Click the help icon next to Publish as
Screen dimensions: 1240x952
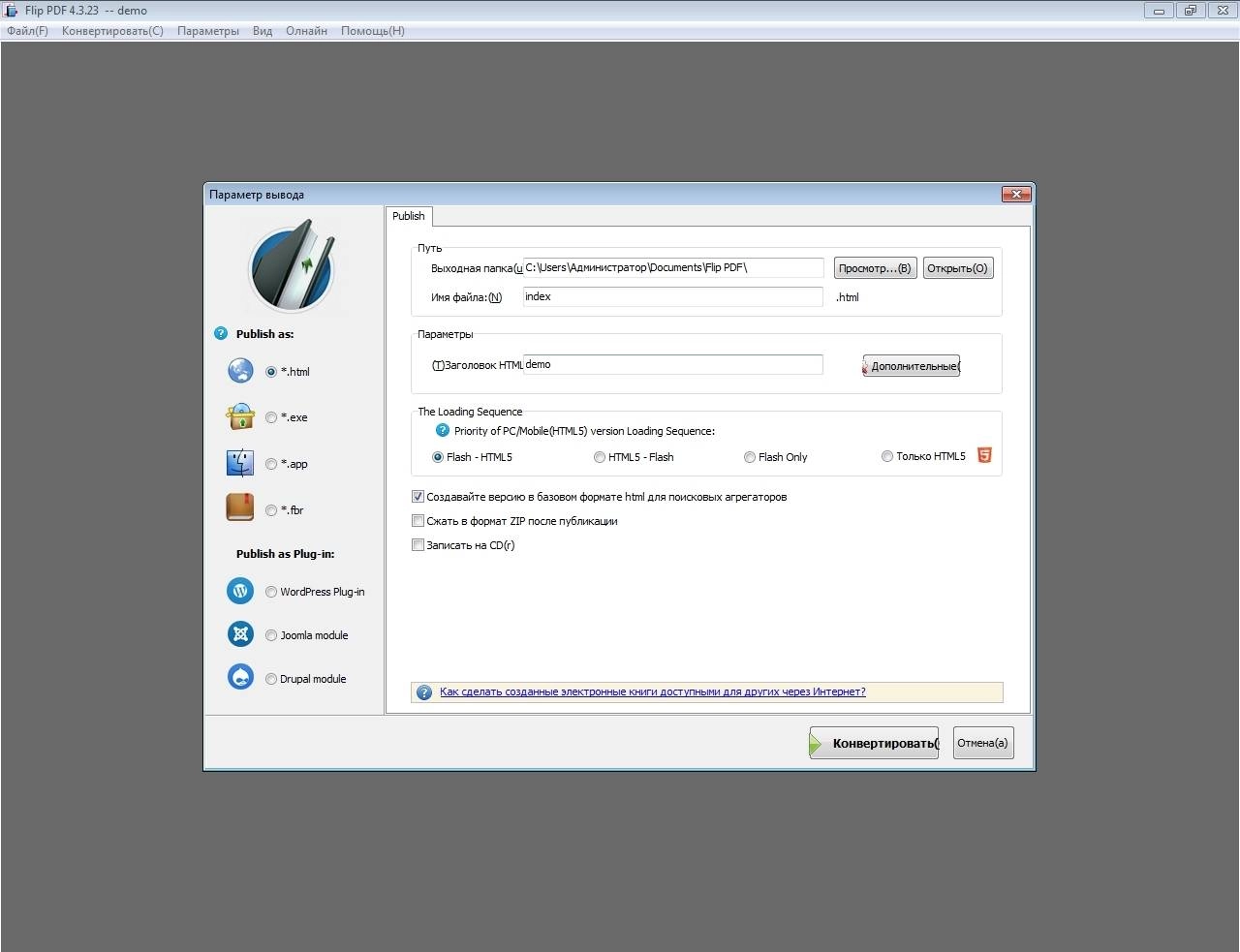pos(220,333)
